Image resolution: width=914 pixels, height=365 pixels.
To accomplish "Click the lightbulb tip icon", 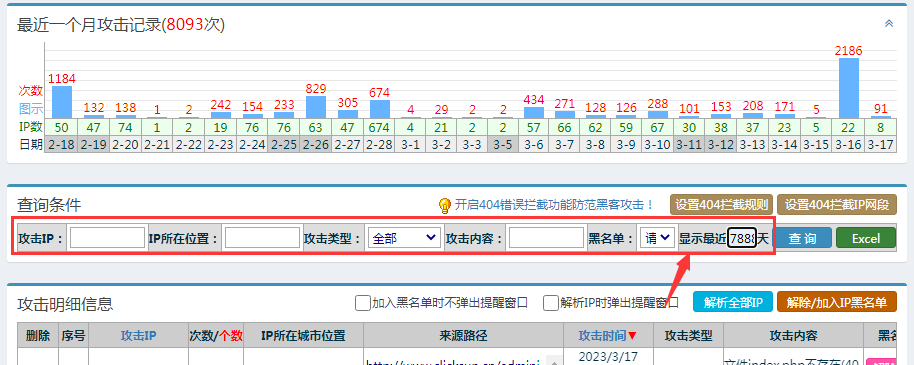I will click(445, 205).
